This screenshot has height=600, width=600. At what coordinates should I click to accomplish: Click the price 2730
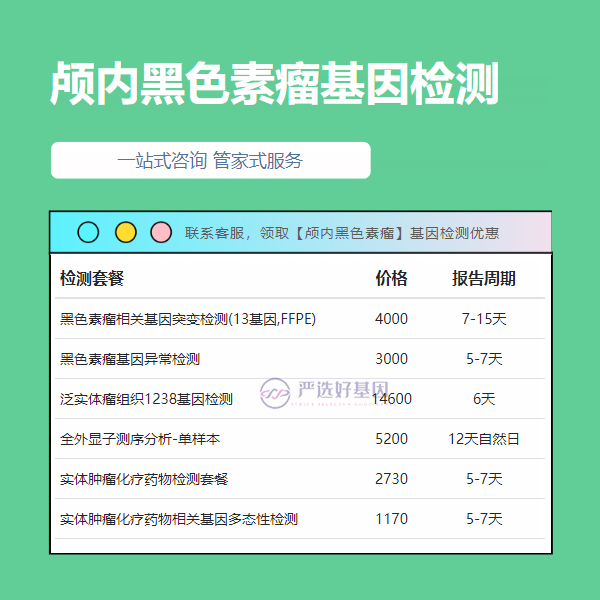[x=391, y=479]
